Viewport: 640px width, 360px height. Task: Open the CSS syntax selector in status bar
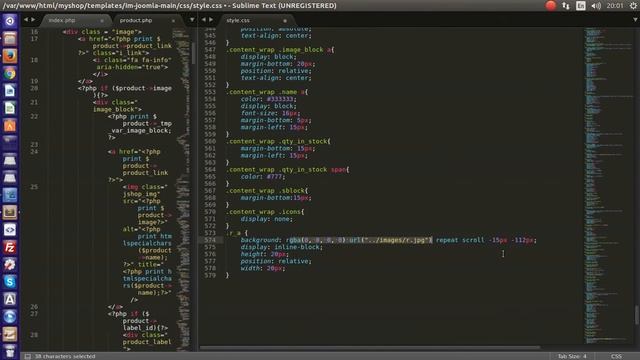(616, 356)
